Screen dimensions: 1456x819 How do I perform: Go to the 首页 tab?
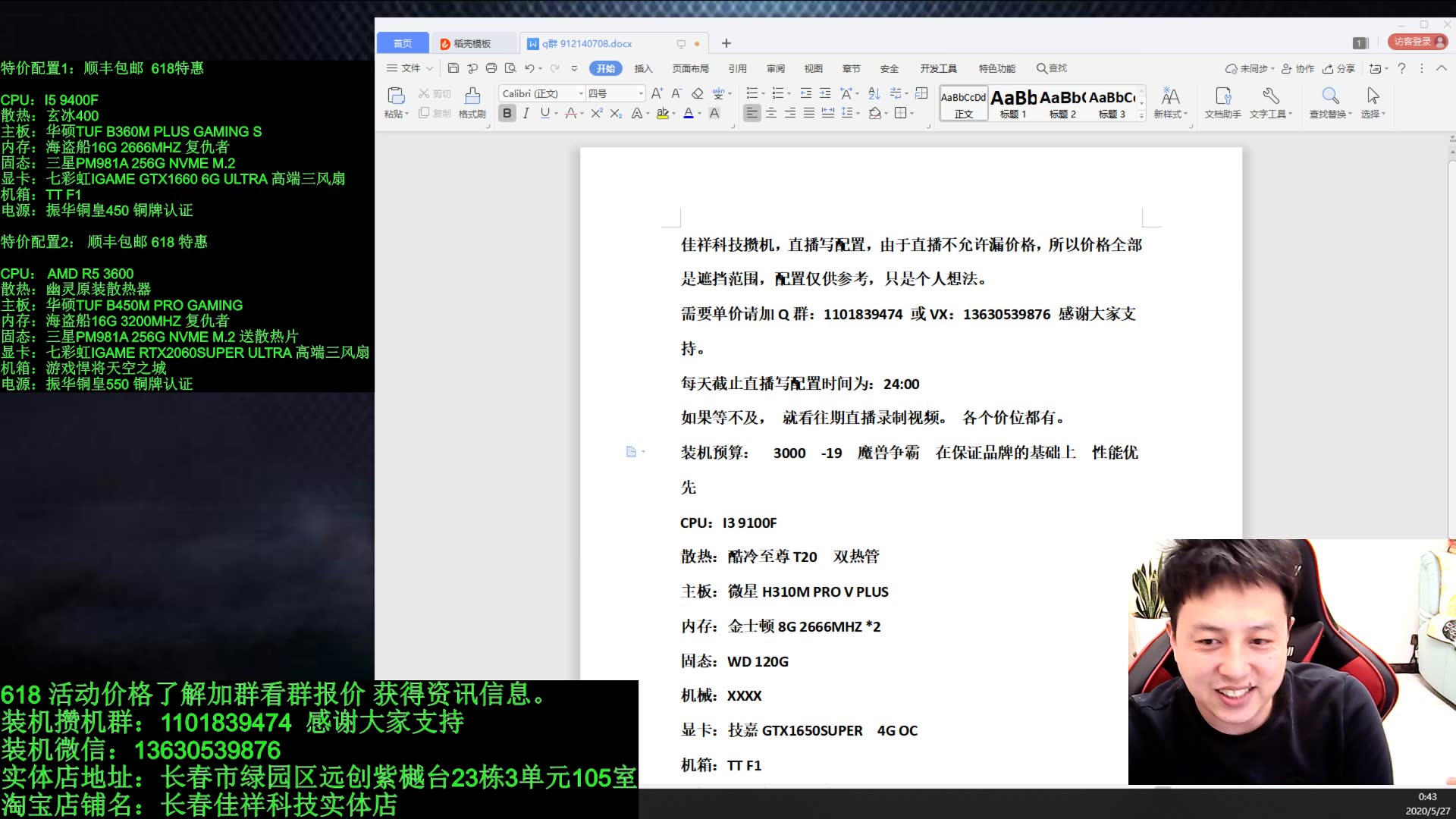403,43
